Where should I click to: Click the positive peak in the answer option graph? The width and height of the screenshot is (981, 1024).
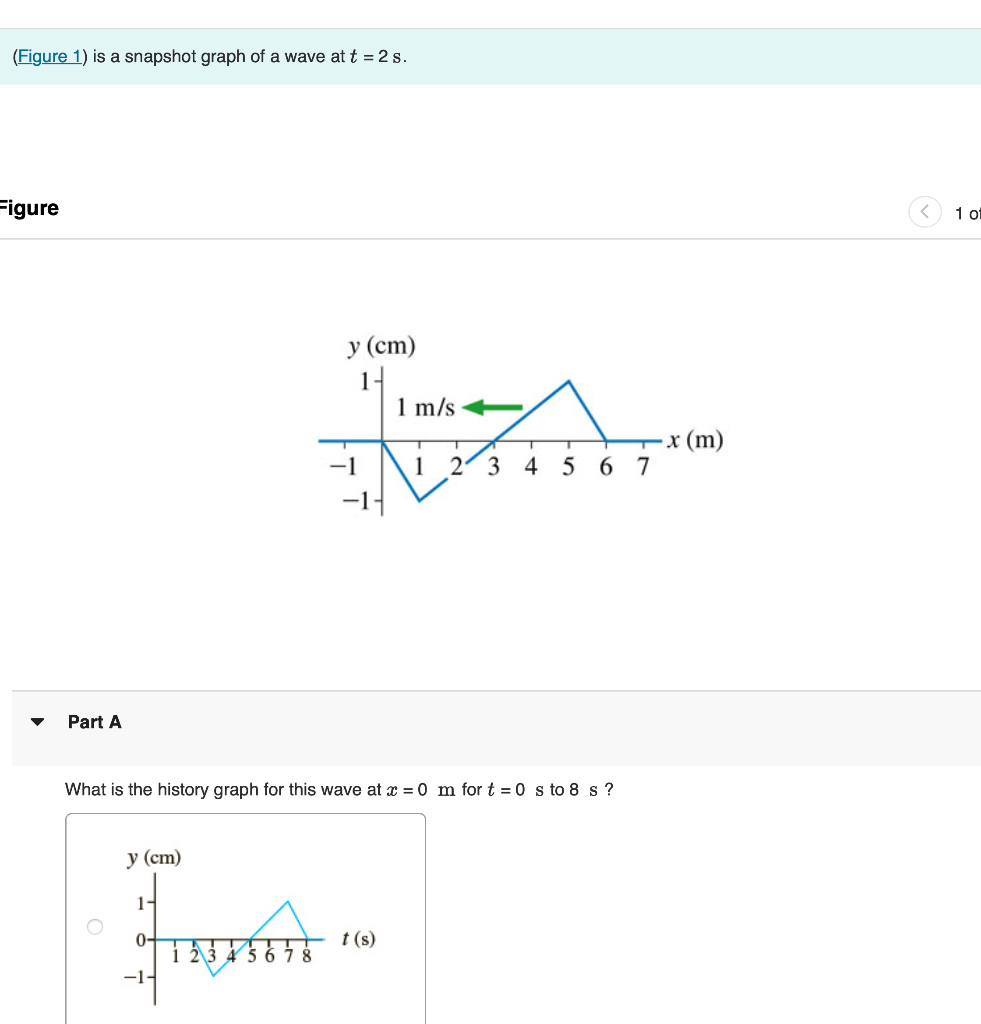[289, 902]
